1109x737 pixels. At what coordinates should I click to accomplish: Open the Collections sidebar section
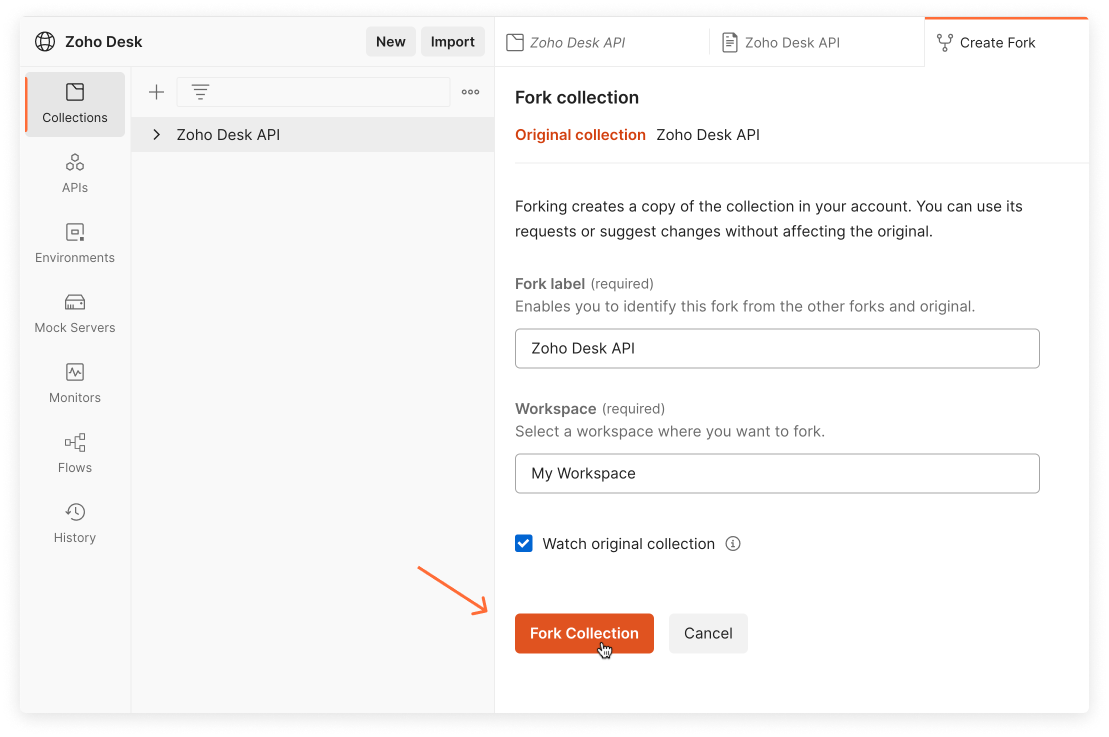click(75, 104)
